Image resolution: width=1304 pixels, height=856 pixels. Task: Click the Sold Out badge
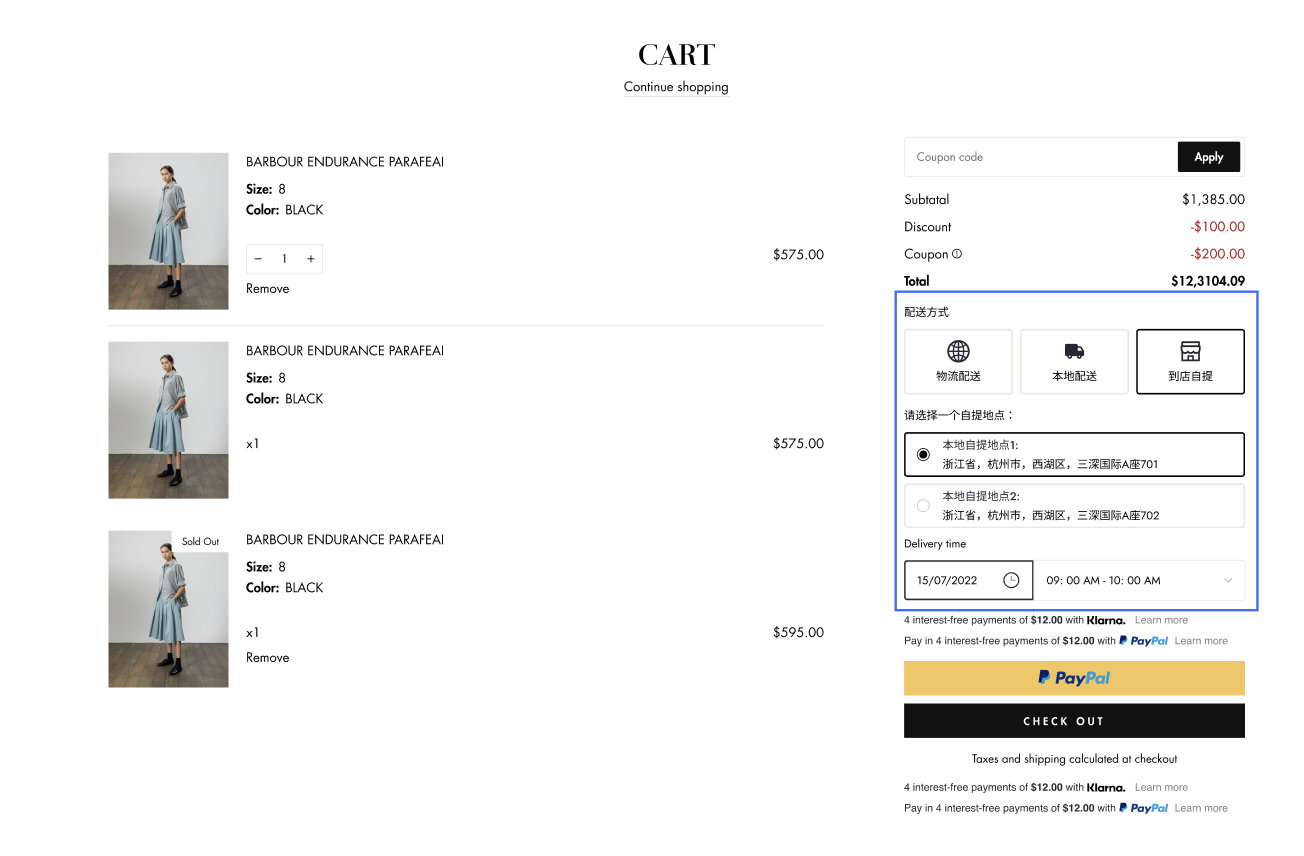click(200, 541)
